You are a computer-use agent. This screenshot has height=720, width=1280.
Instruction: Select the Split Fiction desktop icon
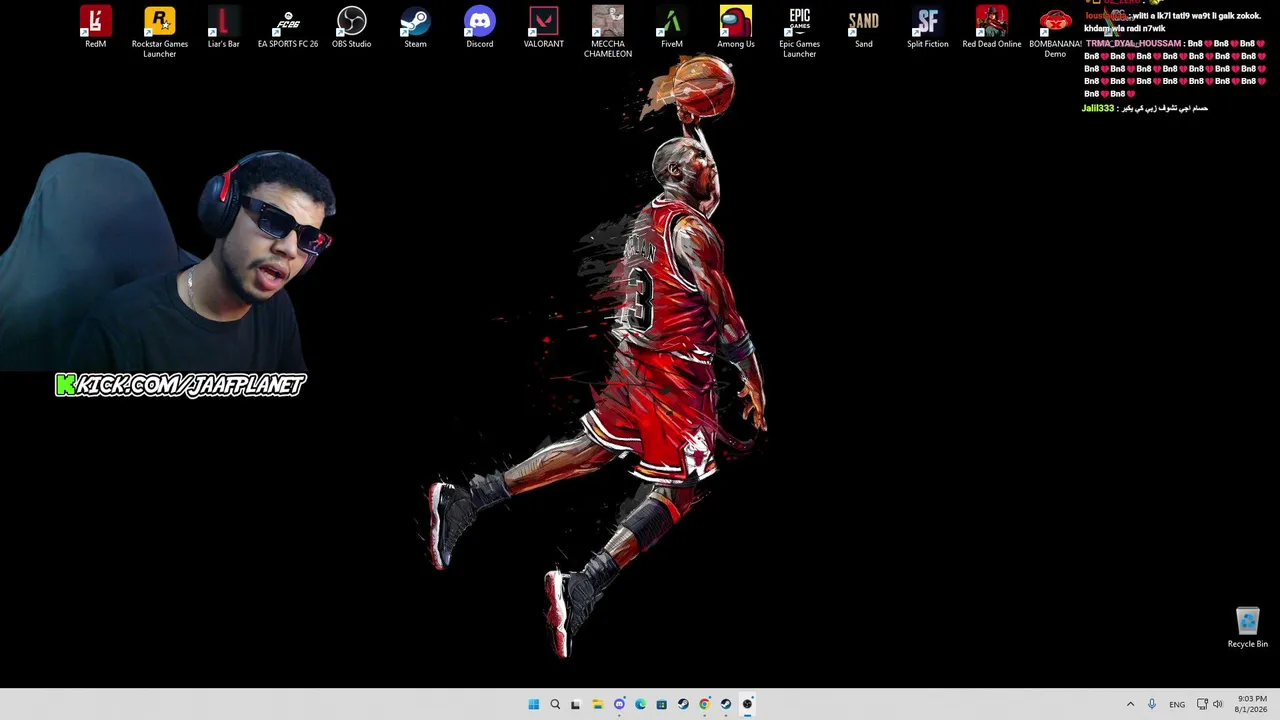click(x=928, y=28)
